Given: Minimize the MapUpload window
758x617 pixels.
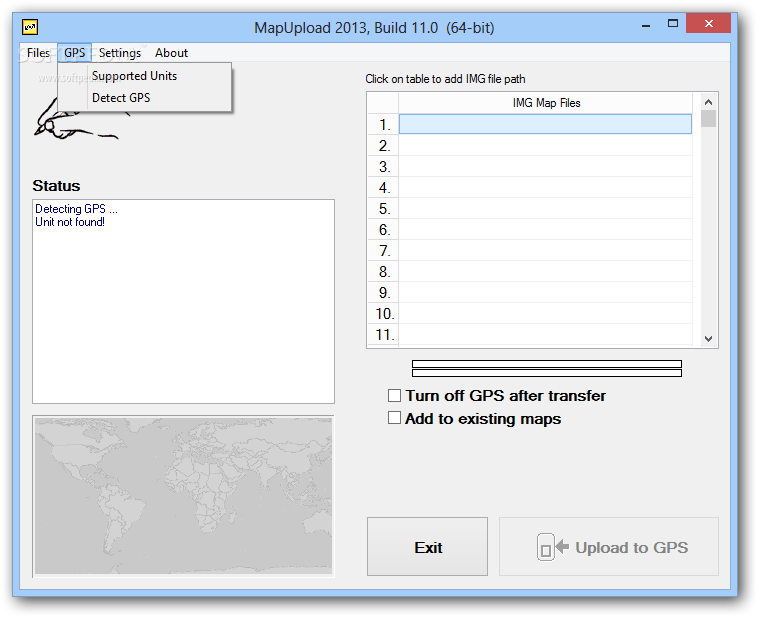Looking at the screenshot, I should tap(646, 24).
